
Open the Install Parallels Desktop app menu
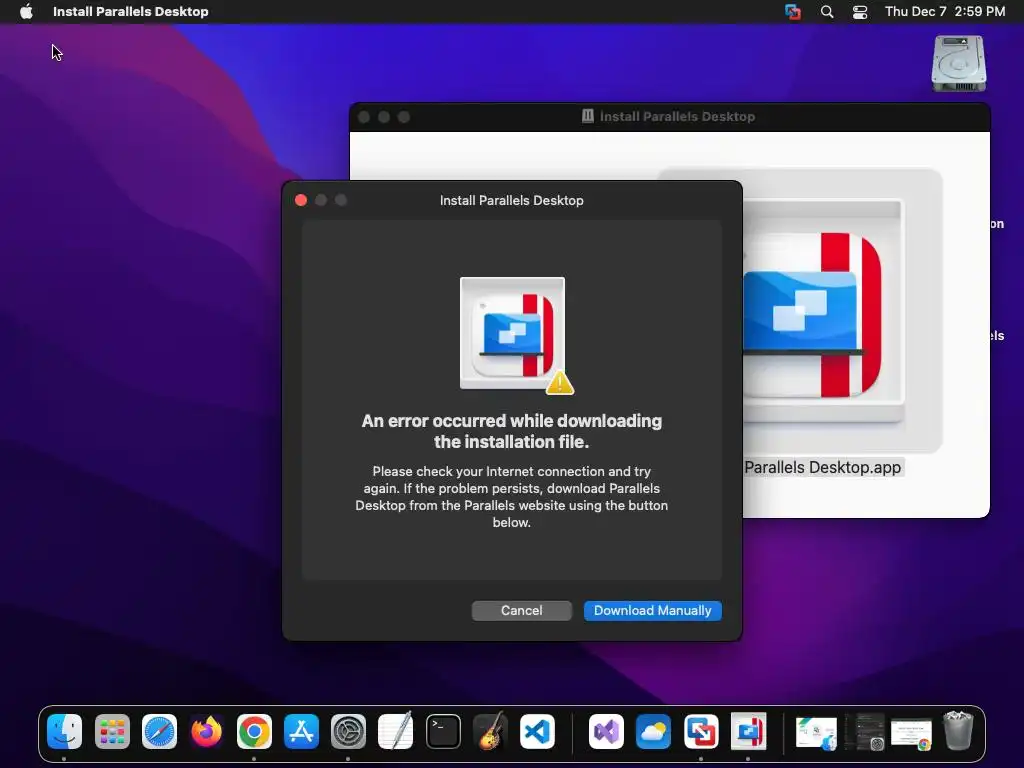click(131, 11)
